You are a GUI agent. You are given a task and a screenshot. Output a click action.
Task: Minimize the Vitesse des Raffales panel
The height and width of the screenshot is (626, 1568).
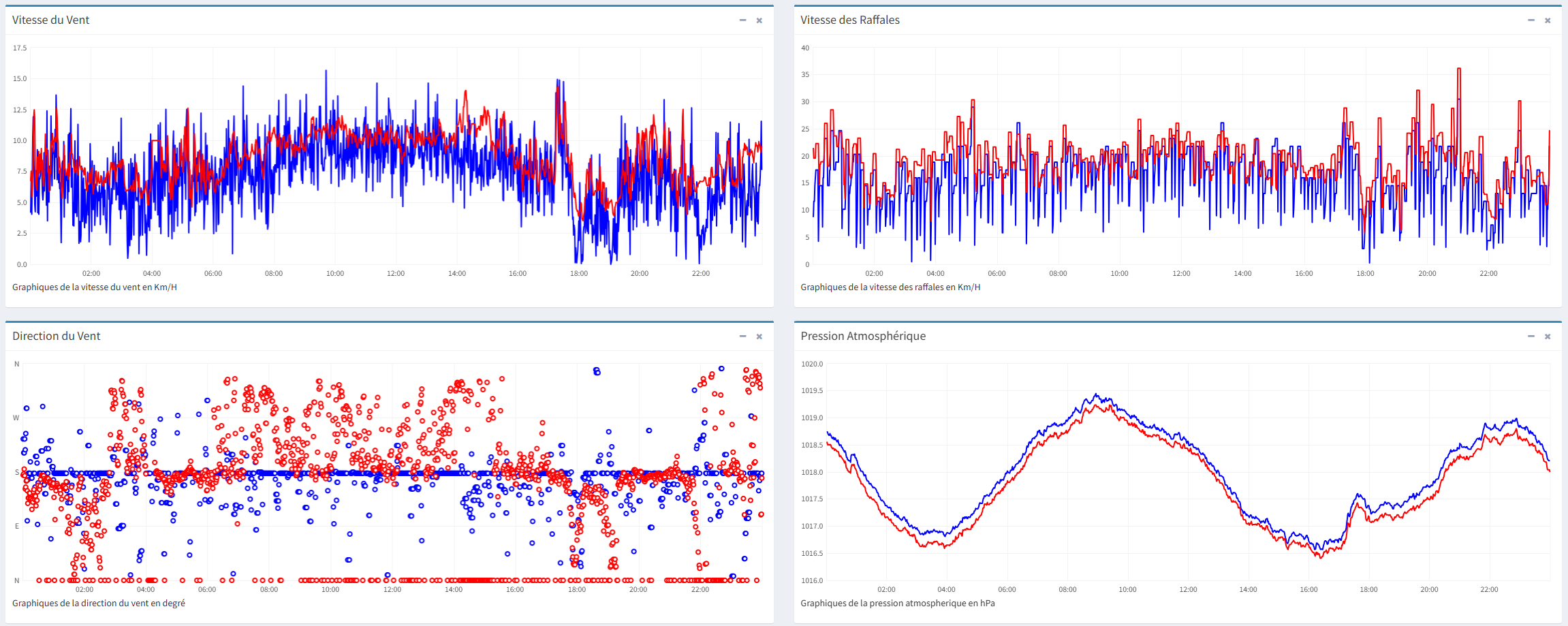tap(1531, 20)
